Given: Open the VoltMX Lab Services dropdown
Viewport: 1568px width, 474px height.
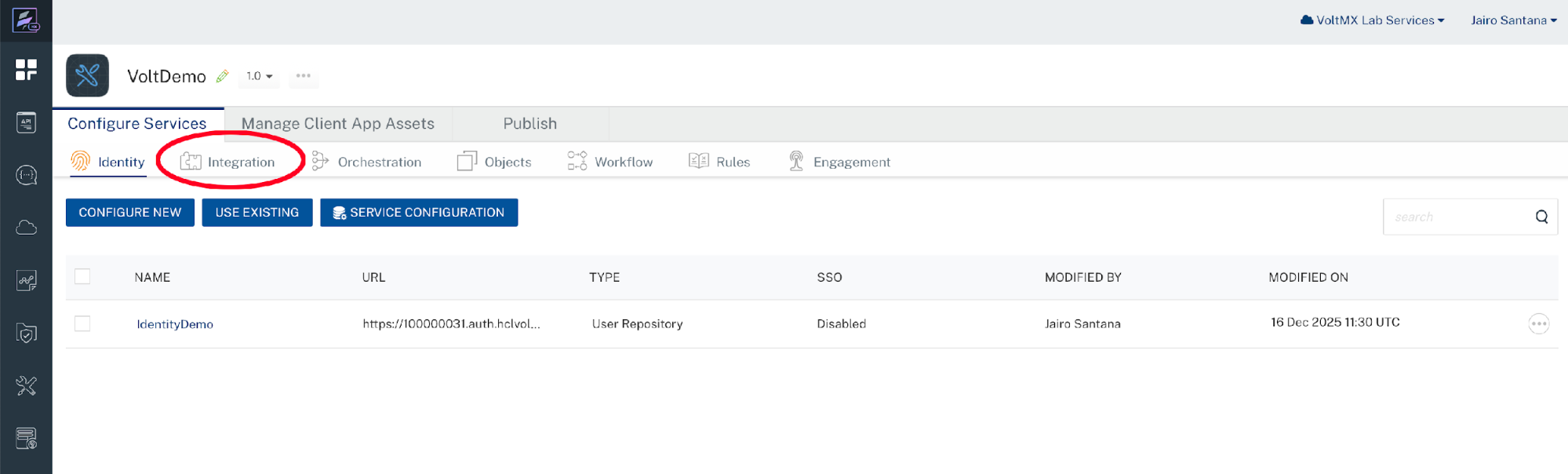Looking at the screenshot, I should click(1373, 20).
